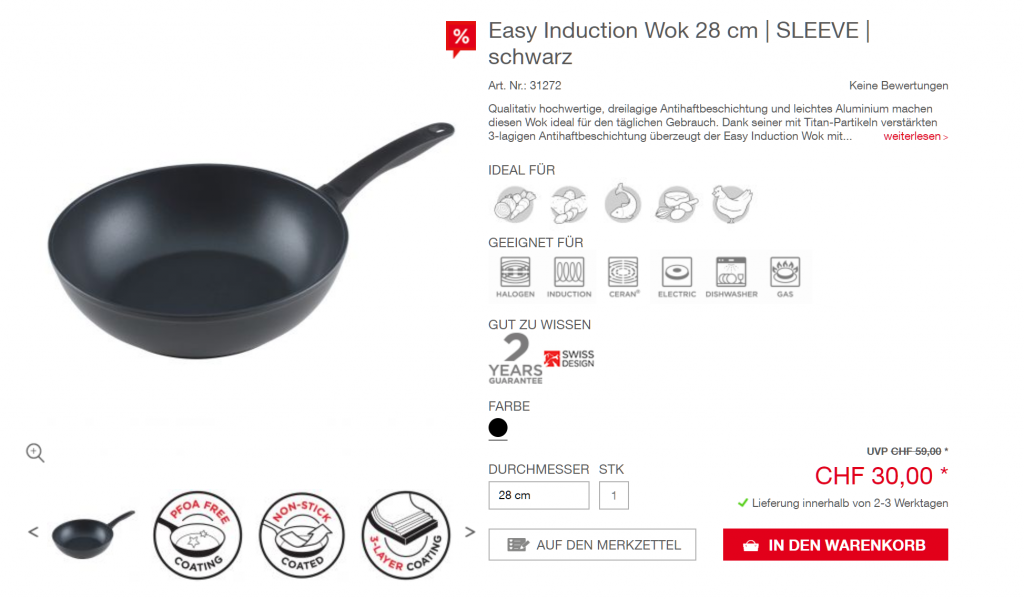Viewport: 1024px width, 599px height.
Task: Click the magnifier zoom icon under the wok image
Action: 35,453
